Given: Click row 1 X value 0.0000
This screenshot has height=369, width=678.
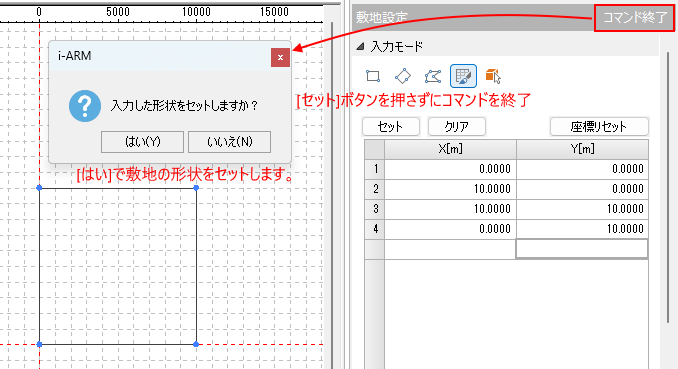Looking at the screenshot, I should (x=450, y=169).
